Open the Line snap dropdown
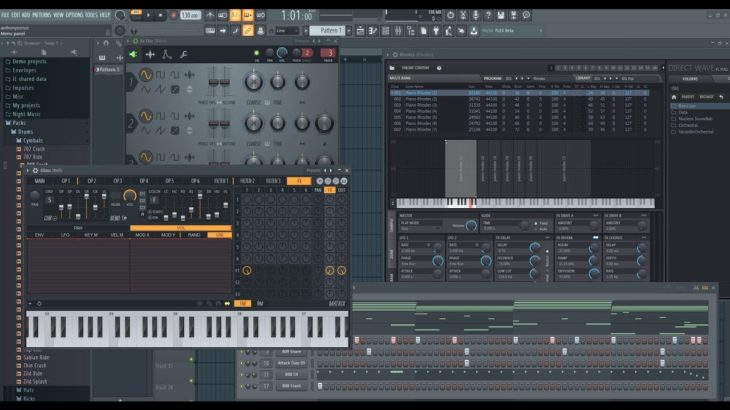Screen dimensions: 730x410 click(287, 31)
